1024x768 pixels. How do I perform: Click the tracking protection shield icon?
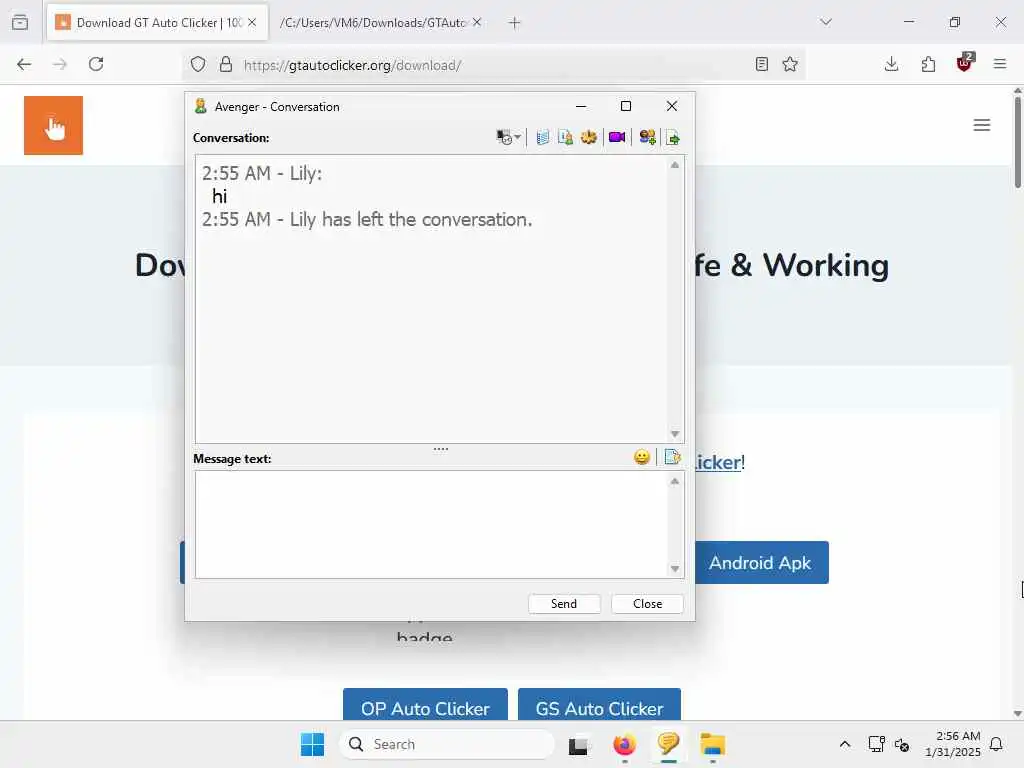tap(198, 64)
